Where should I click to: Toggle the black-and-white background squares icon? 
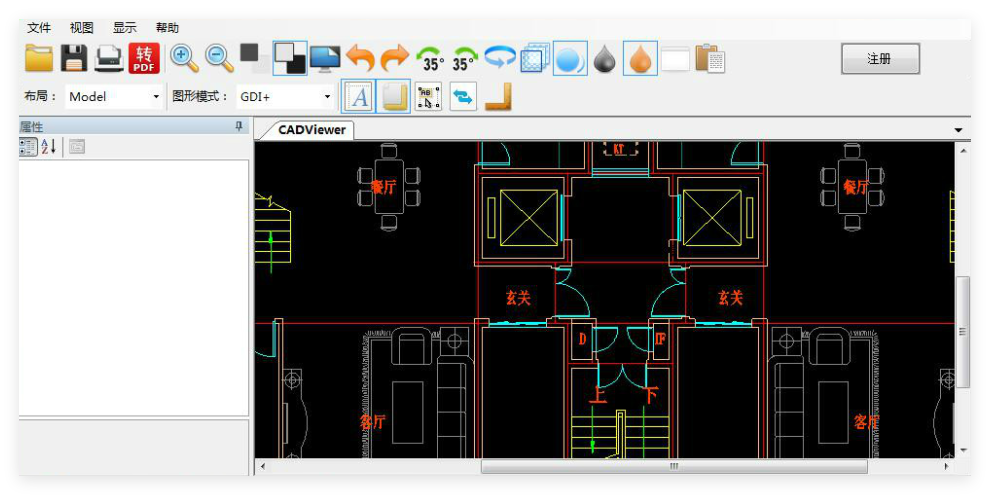[290, 58]
